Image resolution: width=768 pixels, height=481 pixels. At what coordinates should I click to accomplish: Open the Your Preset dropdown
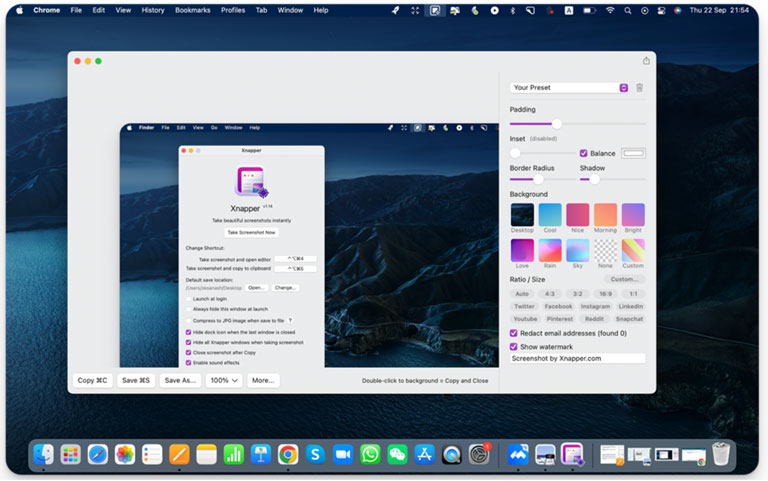(x=569, y=88)
